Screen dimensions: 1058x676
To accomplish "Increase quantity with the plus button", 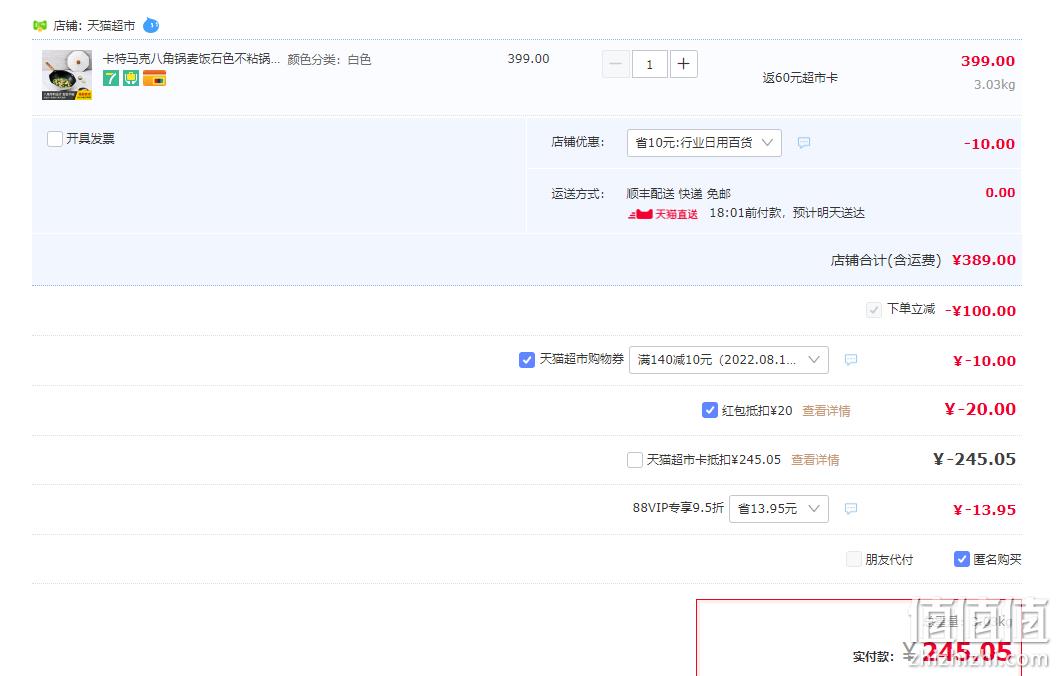I will [684, 64].
